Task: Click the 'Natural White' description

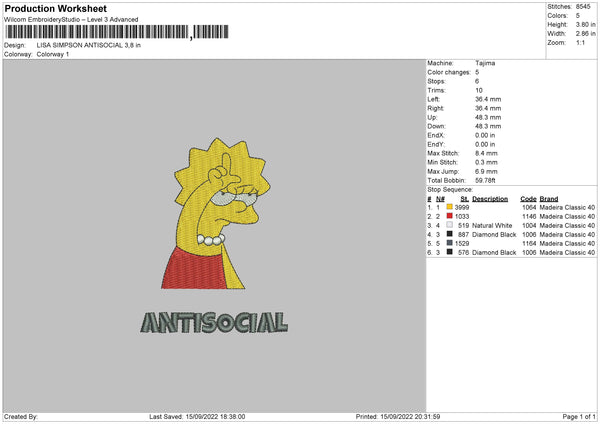Action: [x=492, y=226]
